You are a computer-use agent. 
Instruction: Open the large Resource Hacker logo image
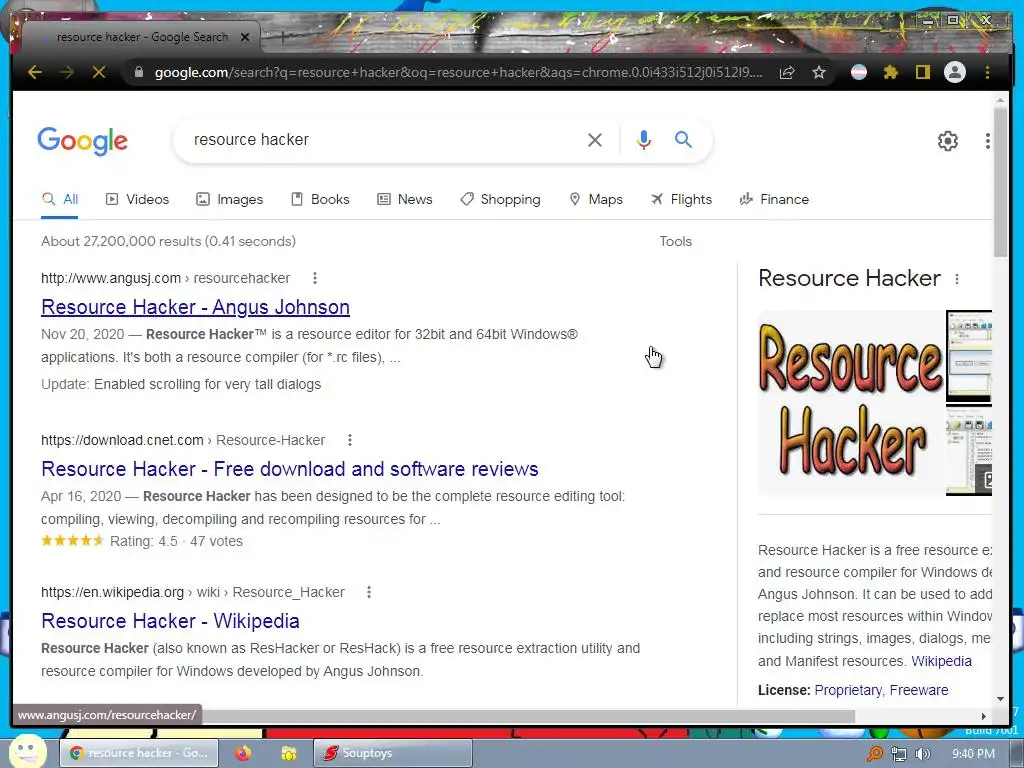coord(851,403)
